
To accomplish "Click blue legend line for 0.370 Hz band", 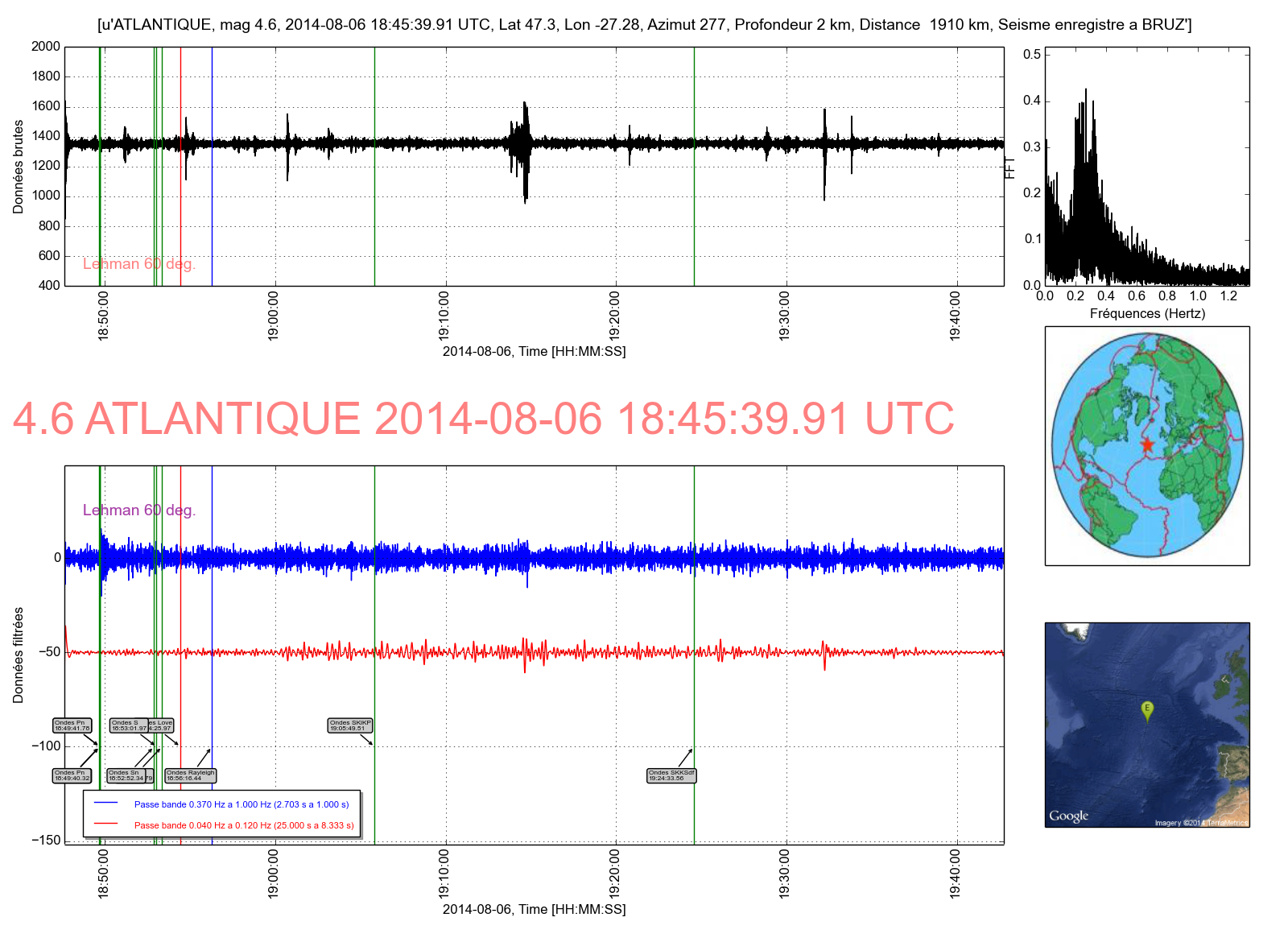I will (106, 804).
